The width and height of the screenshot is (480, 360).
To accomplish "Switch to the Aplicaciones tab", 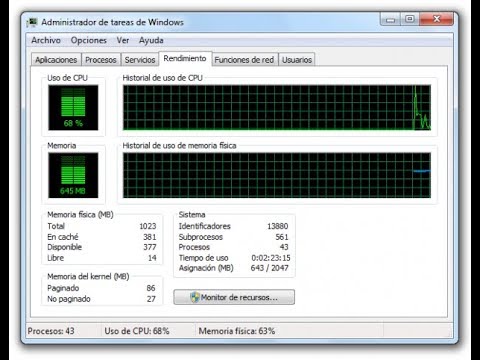I will (x=56, y=60).
